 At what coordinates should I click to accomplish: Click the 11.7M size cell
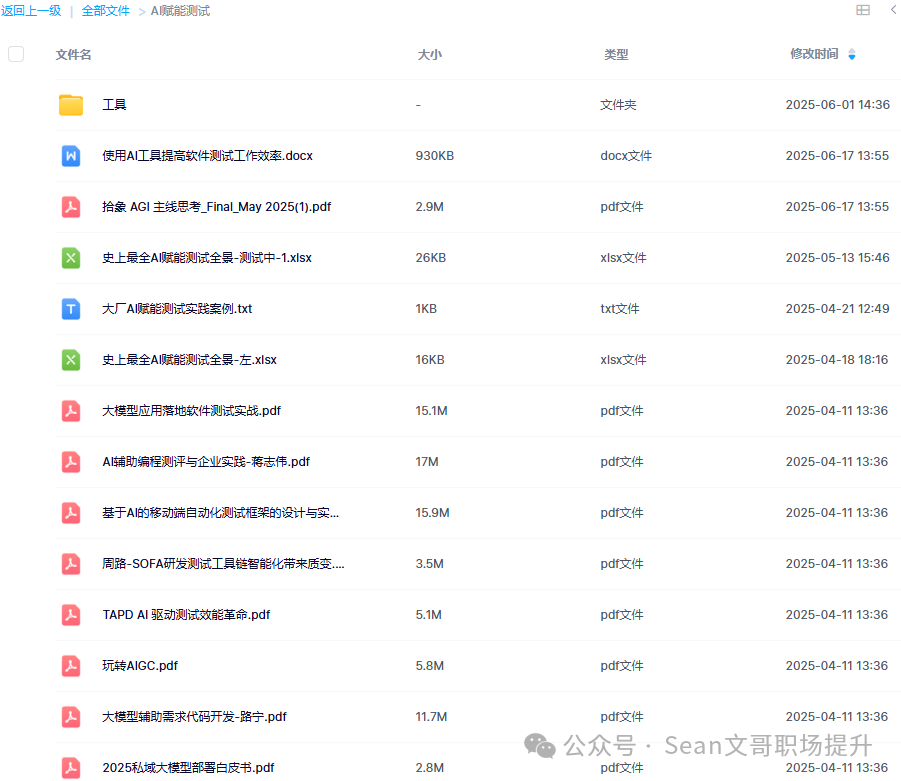click(x=432, y=717)
